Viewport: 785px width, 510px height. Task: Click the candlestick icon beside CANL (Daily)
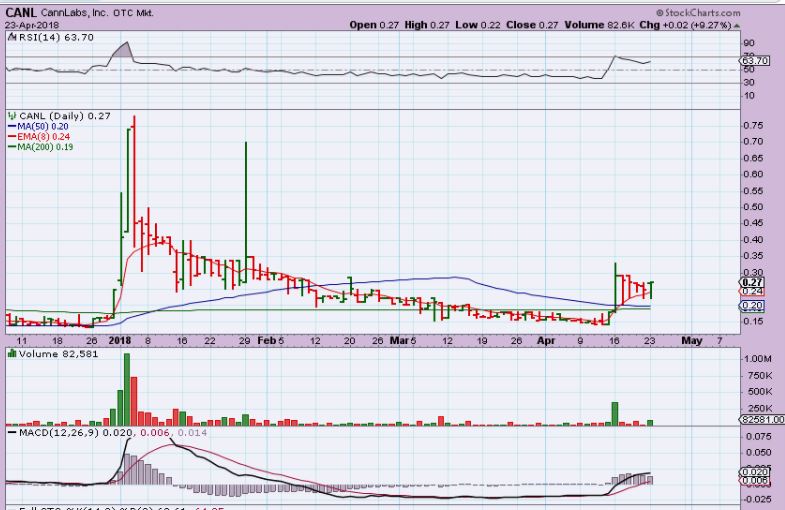[13, 116]
